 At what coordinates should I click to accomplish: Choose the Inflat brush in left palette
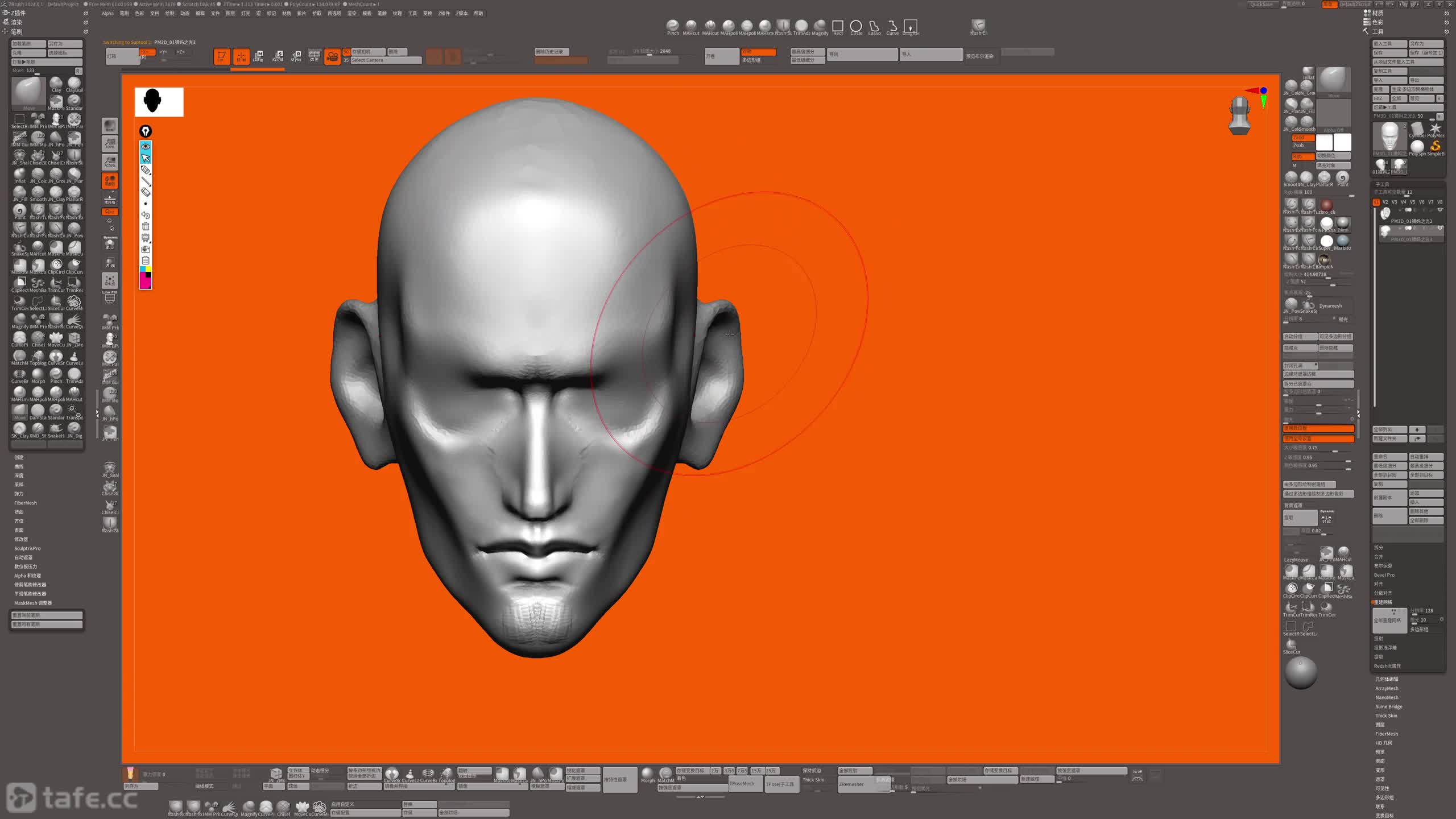coord(20,175)
